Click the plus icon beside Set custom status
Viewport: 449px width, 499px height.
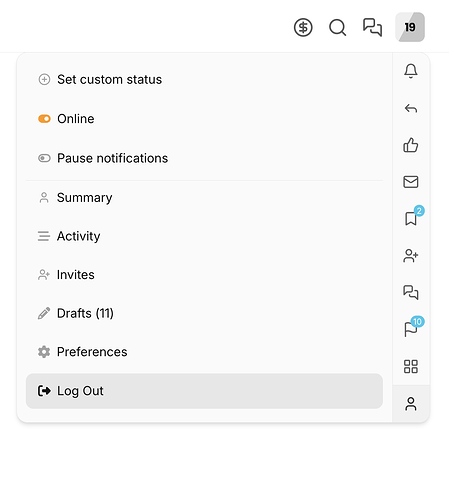coord(44,79)
